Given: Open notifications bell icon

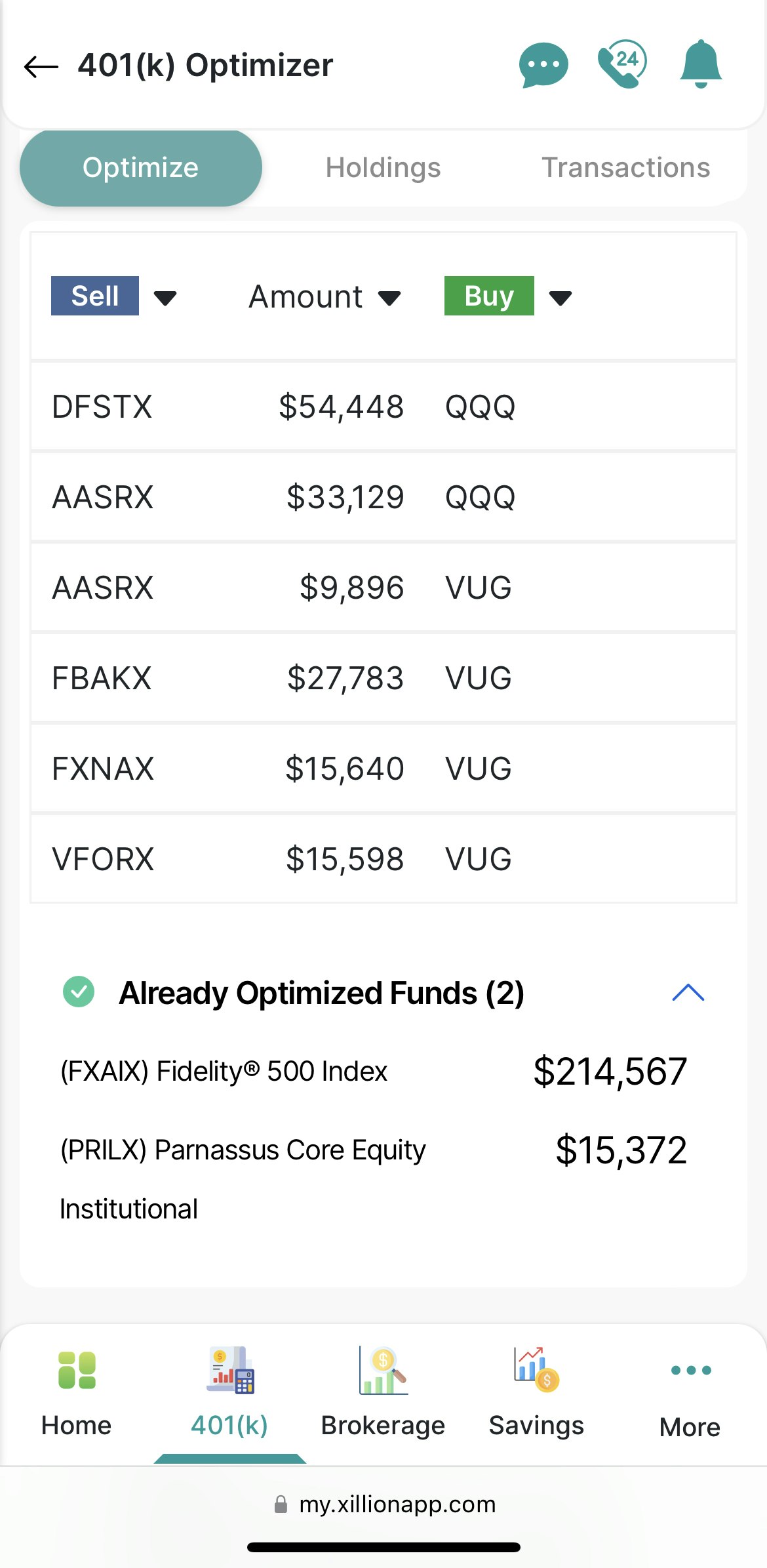Looking at the screenshot, I should coord(701,64).
